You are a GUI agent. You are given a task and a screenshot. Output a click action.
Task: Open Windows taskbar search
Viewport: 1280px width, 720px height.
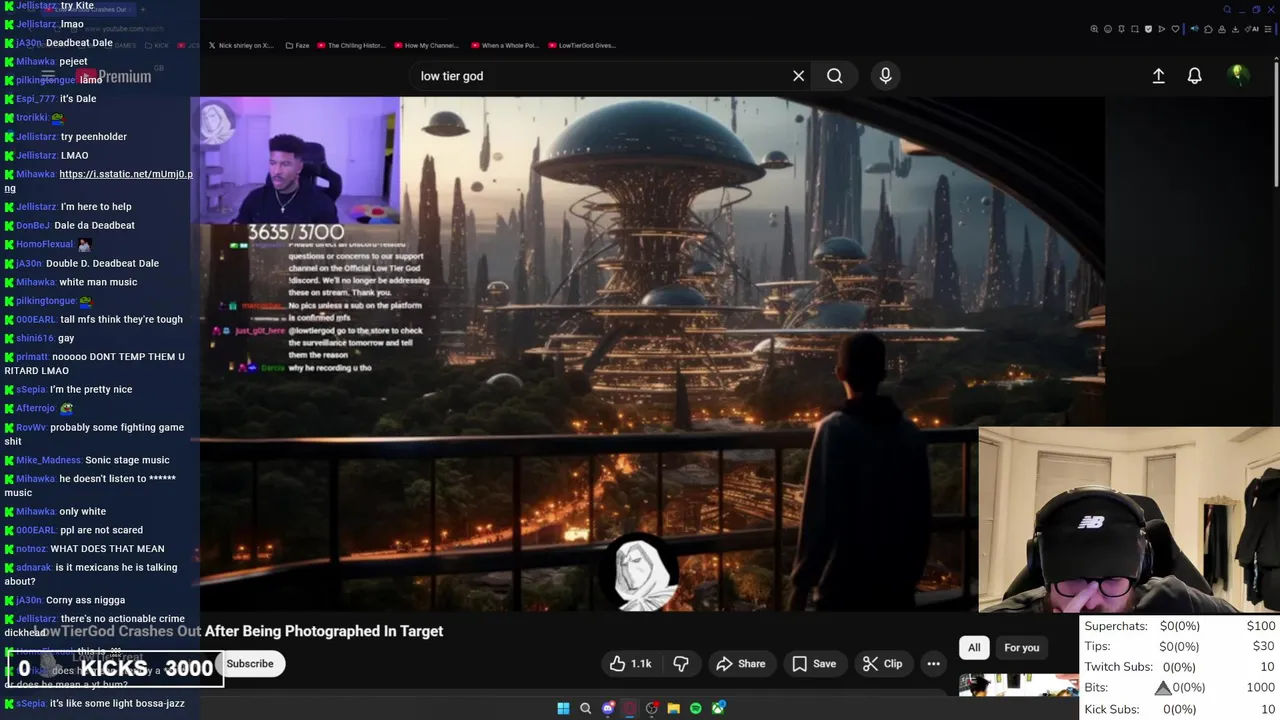coord(585,708)
